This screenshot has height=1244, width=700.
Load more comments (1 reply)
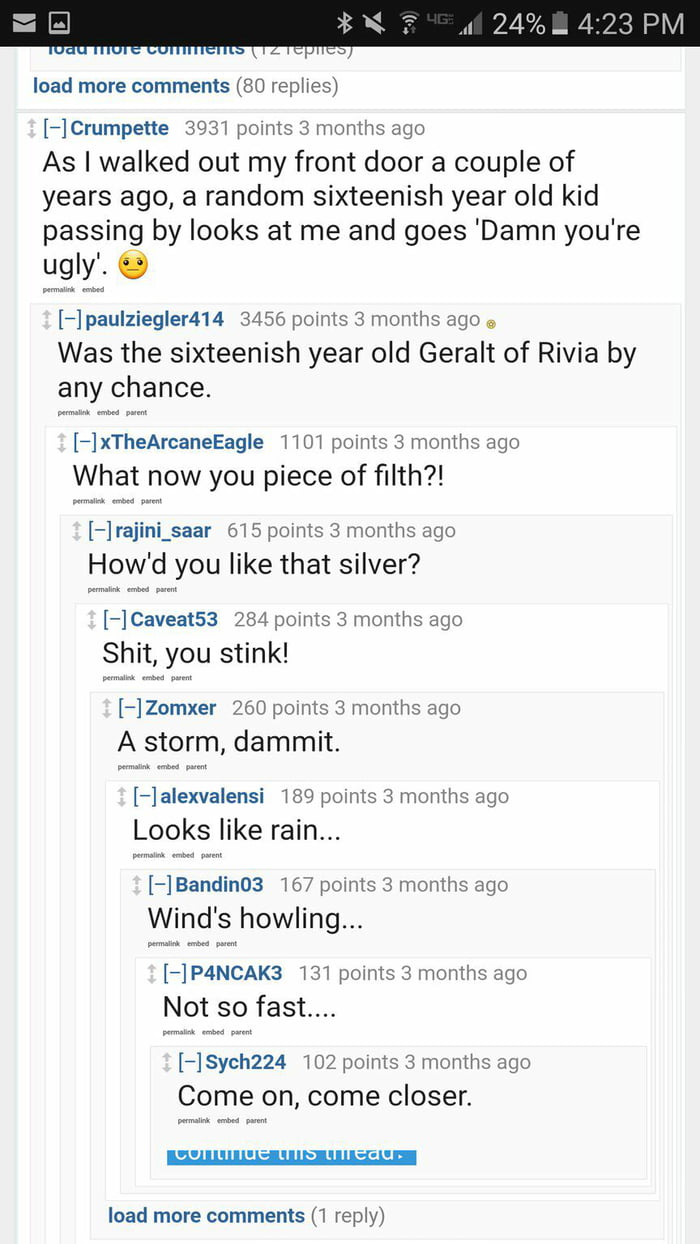(206, 1216)
